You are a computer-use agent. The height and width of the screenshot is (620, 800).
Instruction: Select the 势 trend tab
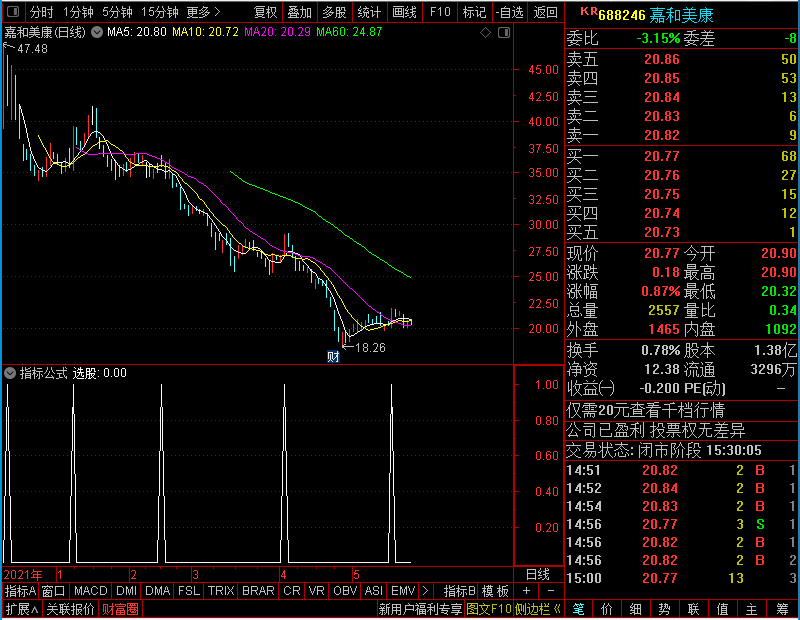point(664,609)
